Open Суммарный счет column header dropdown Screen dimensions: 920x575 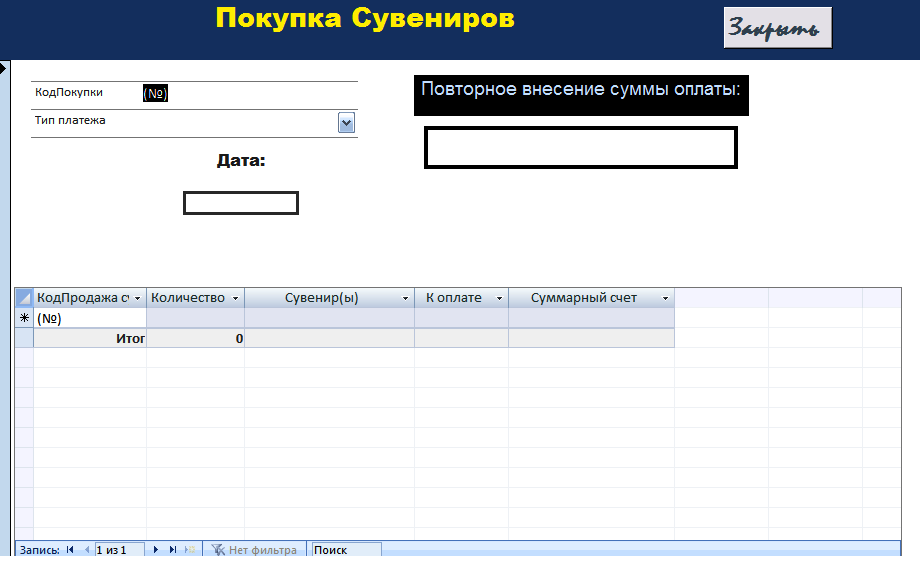(x=665, y=298)
